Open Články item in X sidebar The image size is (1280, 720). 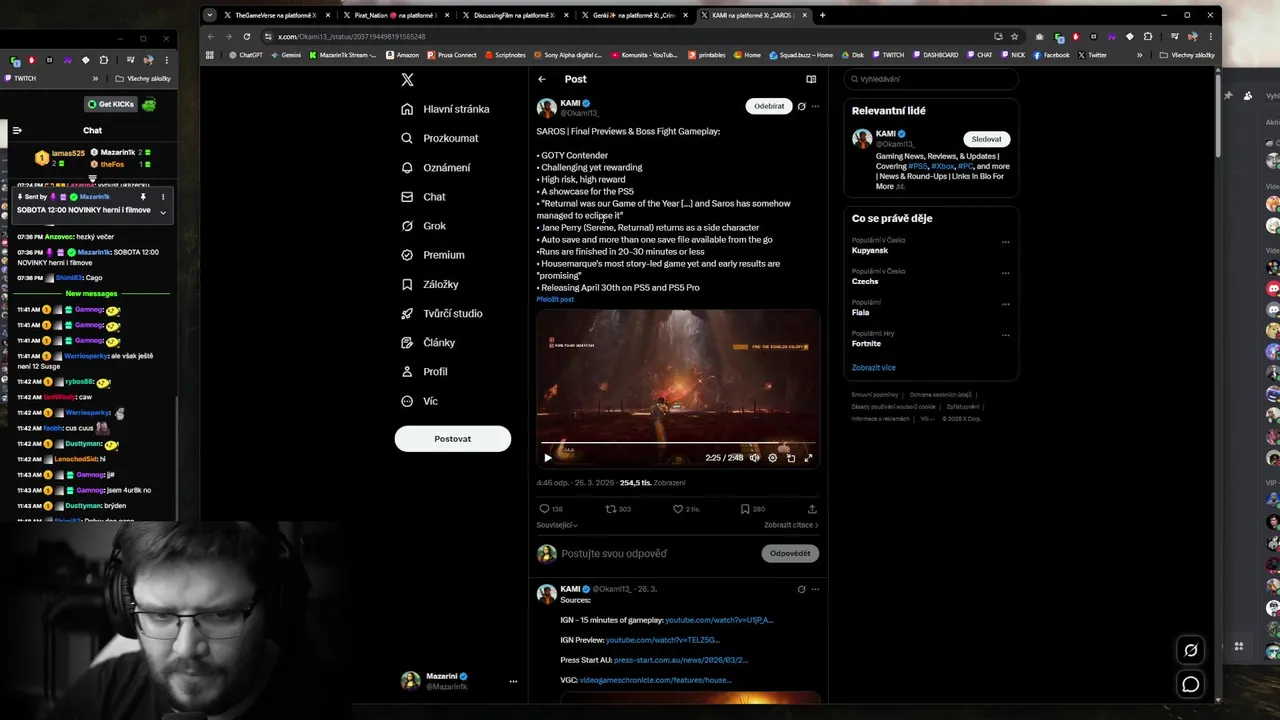click(x=428, y=342)
